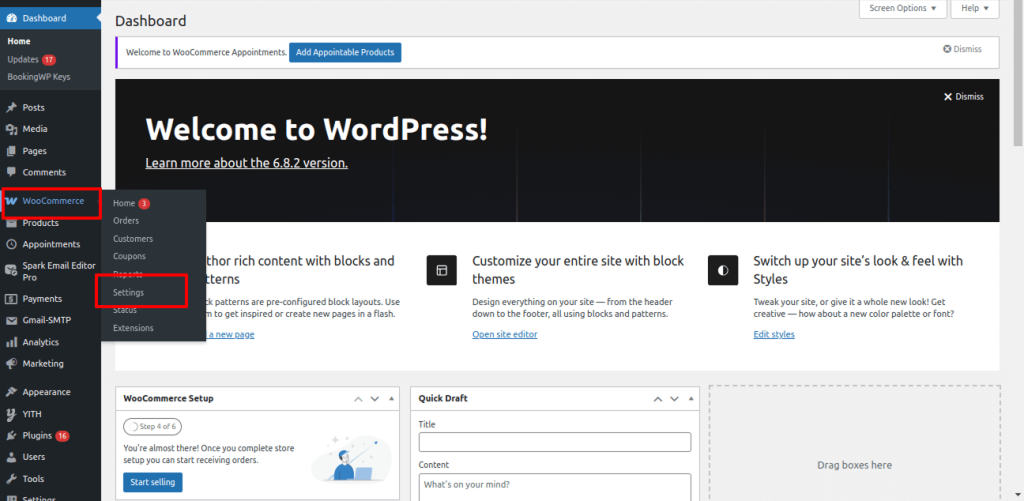Image resolution: width=1024 pixels, height=501 pixels.
Task: Click the Tools wrench icon
Action: point(11,479)
